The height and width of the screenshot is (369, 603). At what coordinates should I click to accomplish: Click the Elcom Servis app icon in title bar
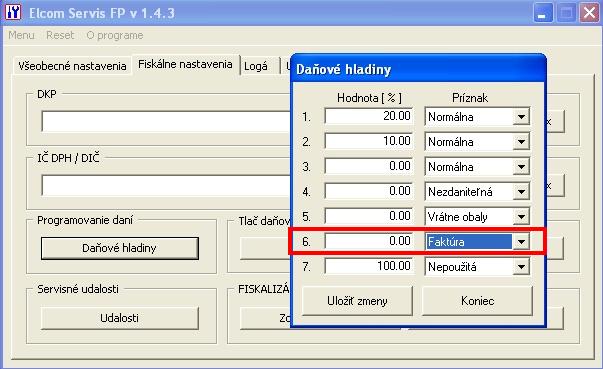13,12
